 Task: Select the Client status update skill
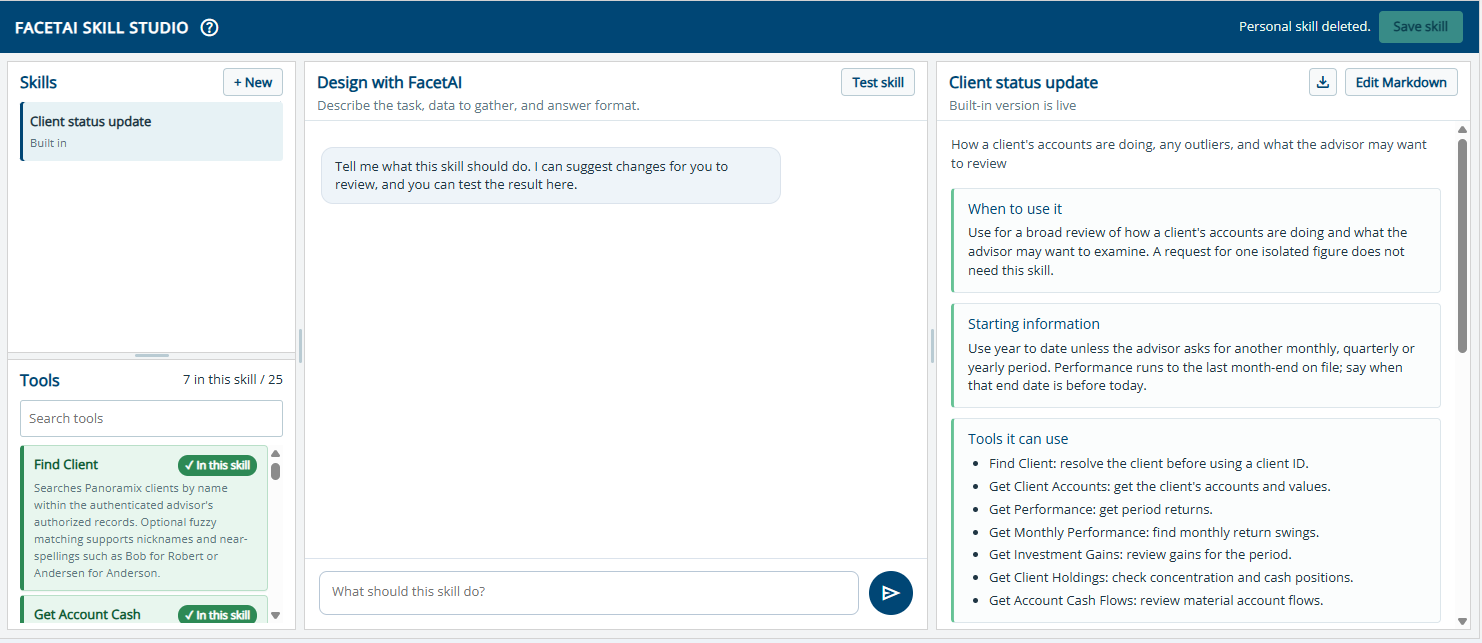pos(151,131)
